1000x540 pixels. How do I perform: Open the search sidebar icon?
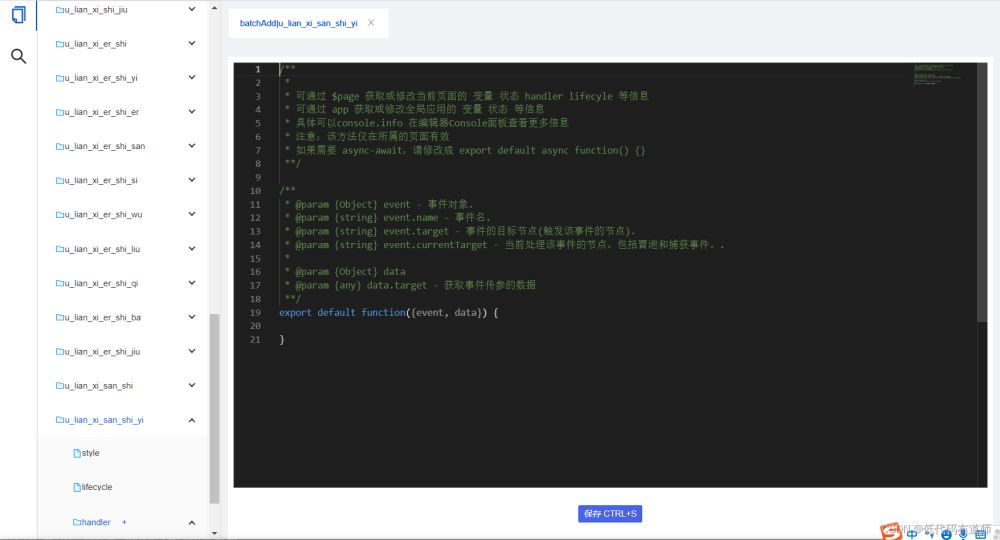18,56
